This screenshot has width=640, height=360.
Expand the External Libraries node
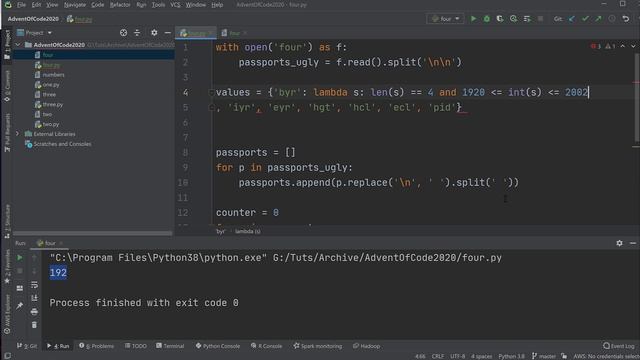(x=18, y=134)
